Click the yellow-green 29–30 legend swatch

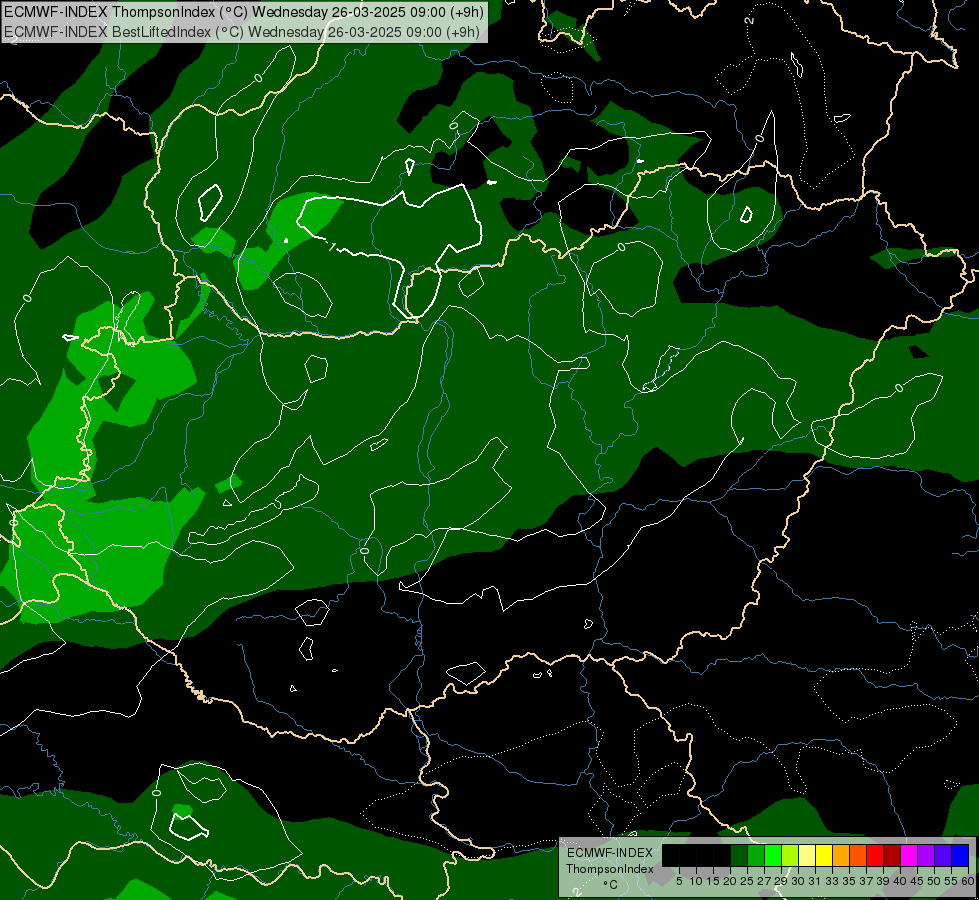790,855
